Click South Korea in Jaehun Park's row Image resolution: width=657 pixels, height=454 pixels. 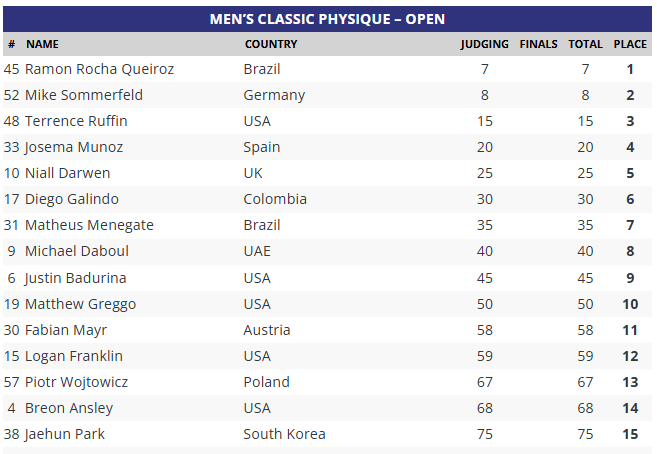coord(284,434)
